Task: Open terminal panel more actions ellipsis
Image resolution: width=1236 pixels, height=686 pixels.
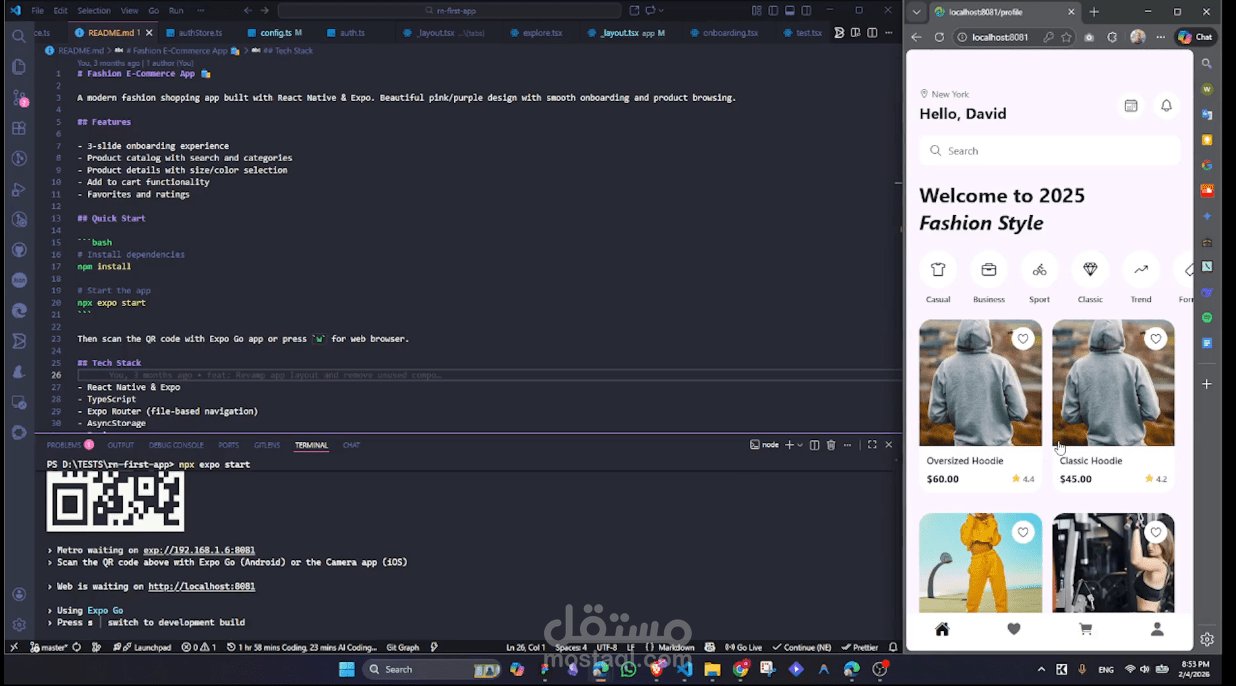Action: [848, 445]
